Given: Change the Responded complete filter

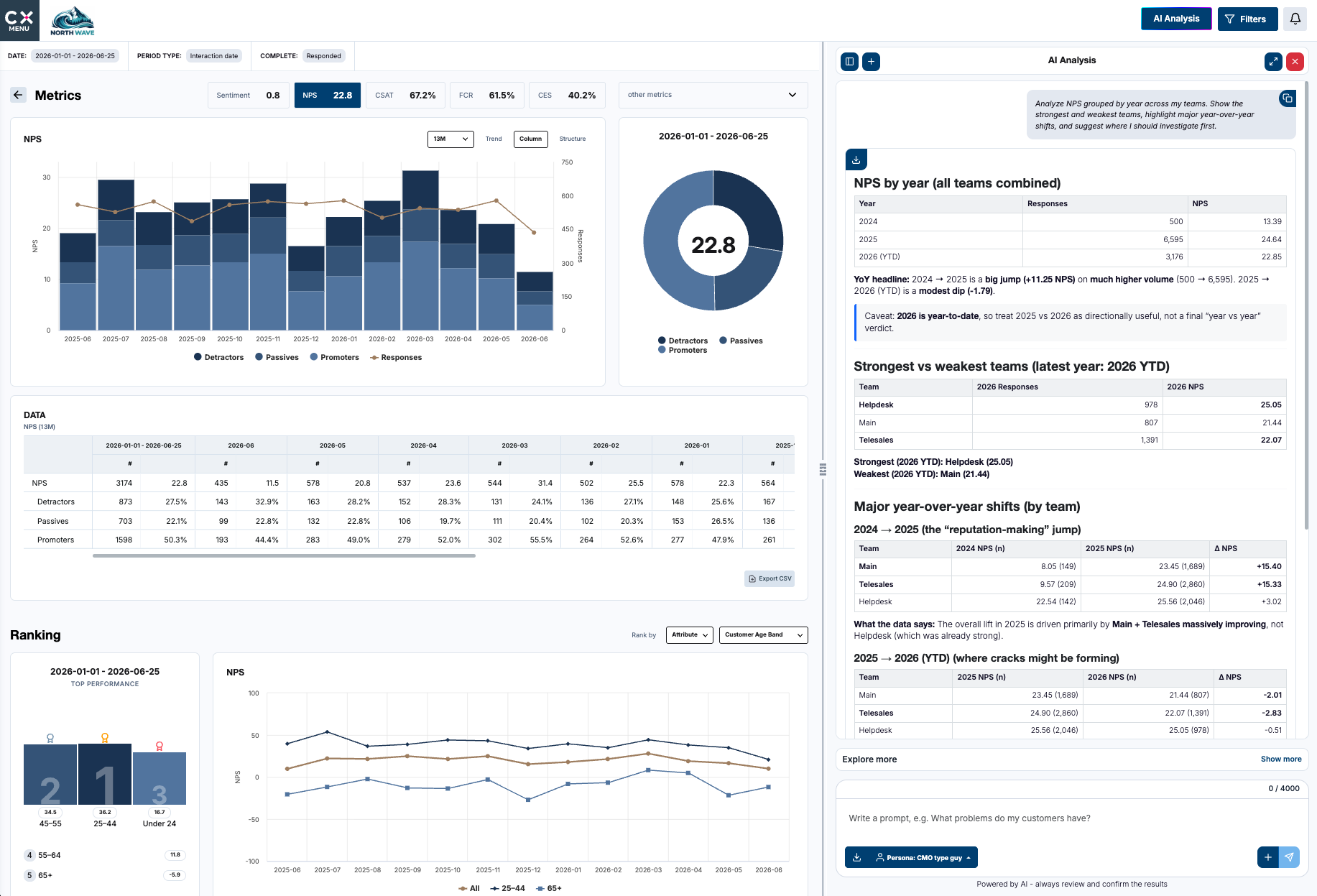Looking at the screenshot, I should coord(323,56).
